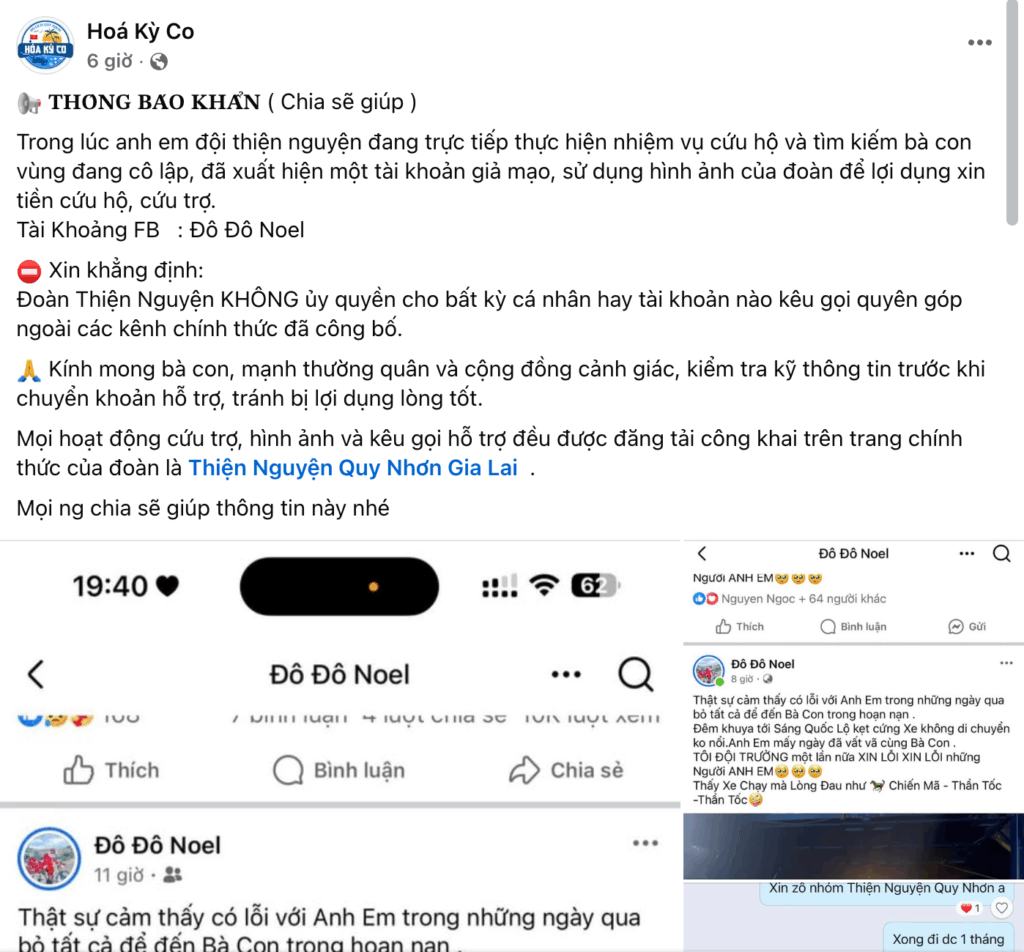The height and width of the screenshot is (952, 1024).
Task: Click the public globe privacy icon
Action: coord(159,61)
